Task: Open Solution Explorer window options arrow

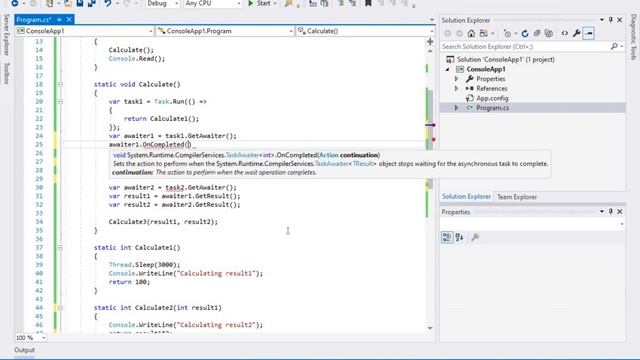Action: pyautogui.click(x=602, y=20)
